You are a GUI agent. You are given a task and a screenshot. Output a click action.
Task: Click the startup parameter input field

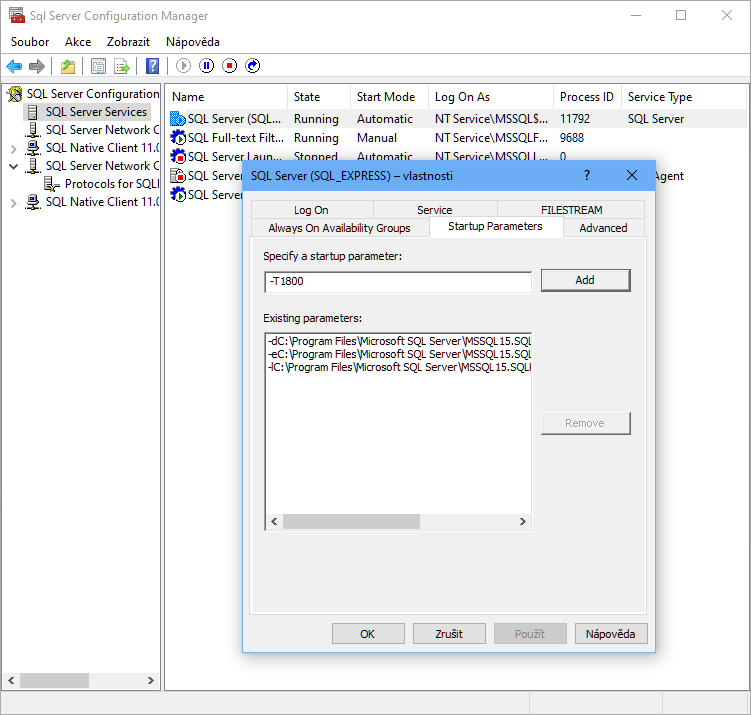(x=398, y=282)
